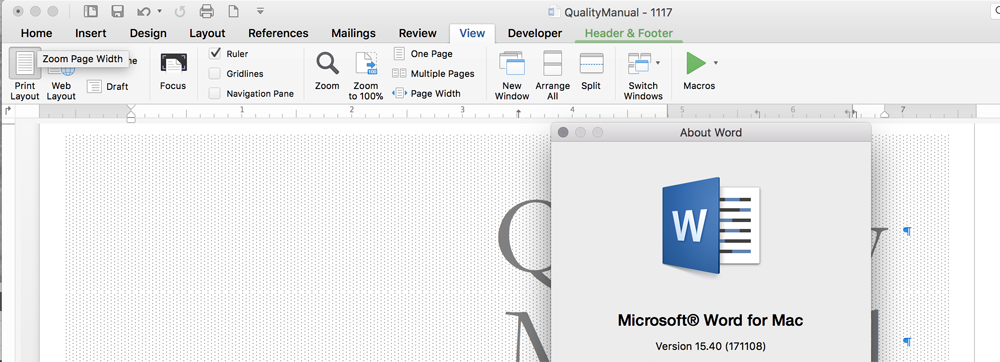
Task: Run Macros with the play icon
Action: click(696, 63)
